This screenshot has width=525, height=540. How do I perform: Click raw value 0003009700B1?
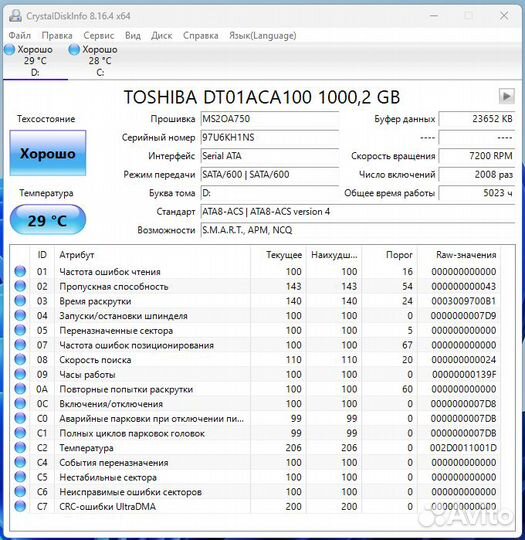point(464,301)
